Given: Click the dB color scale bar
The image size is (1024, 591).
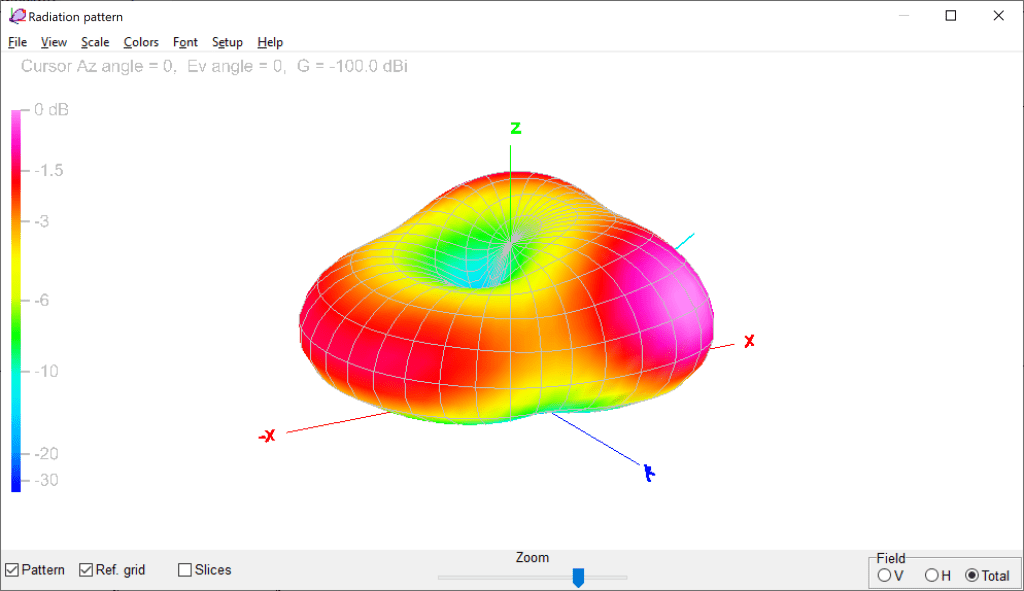Looking at the screenshot, I should click(16, 300).
